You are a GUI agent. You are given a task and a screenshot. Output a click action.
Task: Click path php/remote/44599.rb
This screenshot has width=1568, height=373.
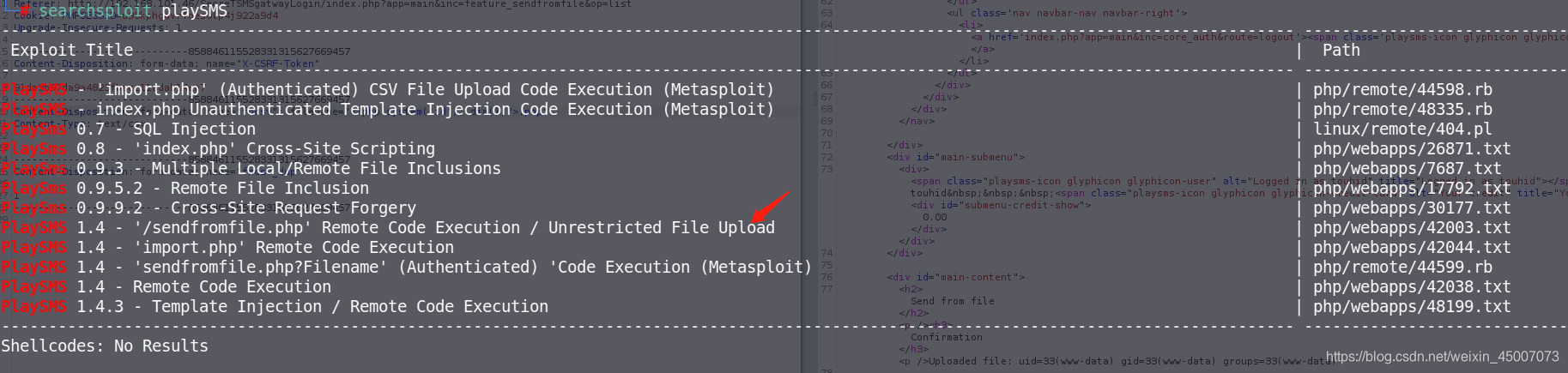(1402, 267)
